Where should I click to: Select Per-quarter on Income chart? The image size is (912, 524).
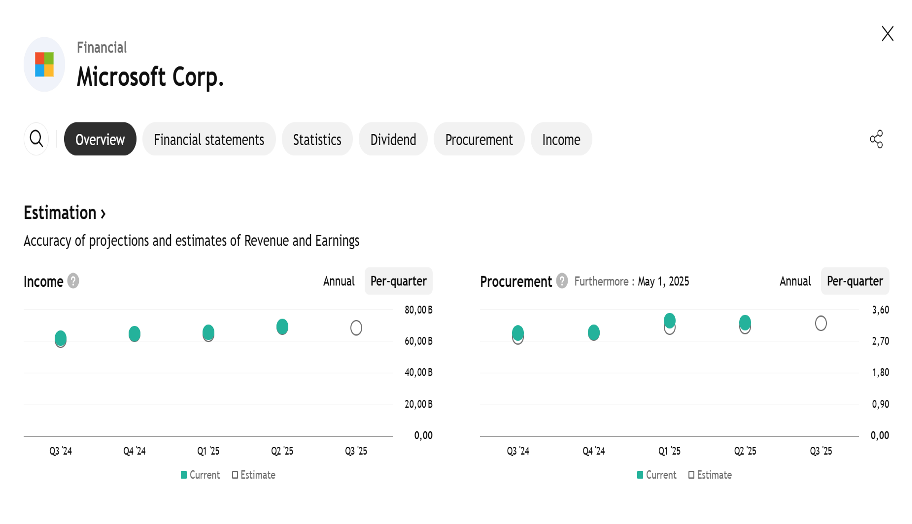click(398, 281)
